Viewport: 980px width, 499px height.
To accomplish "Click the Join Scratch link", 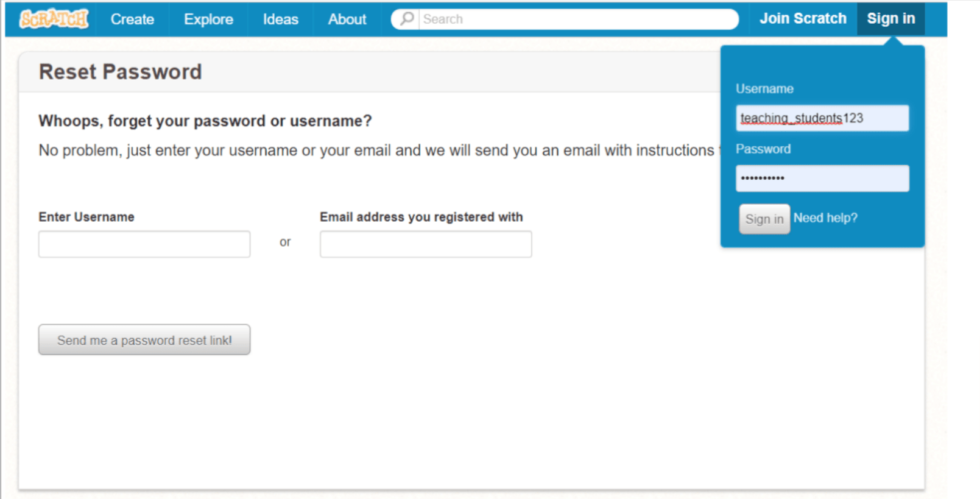I will pyautogui.click(x=802, y=19).
